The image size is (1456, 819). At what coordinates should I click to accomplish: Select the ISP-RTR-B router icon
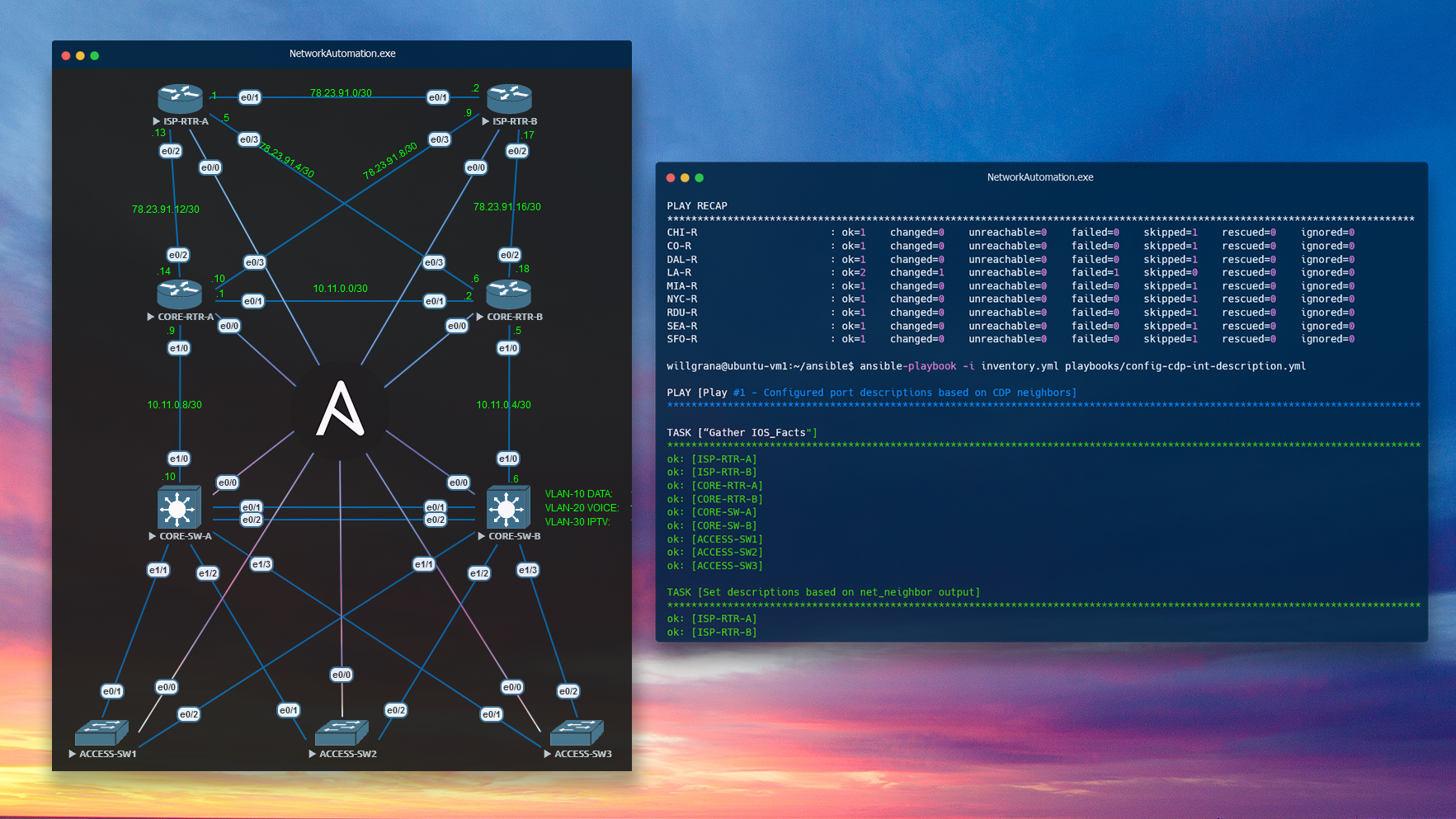(x=509, y=96)
